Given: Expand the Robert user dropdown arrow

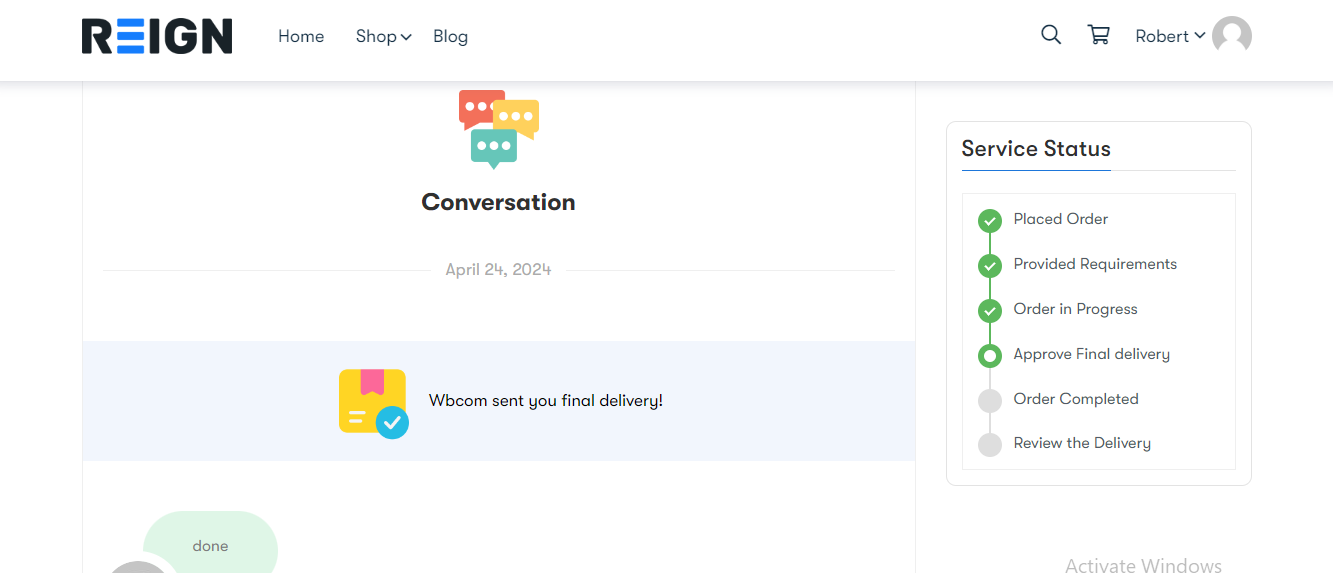Looking at the screenshot, I should [1200, 36].
